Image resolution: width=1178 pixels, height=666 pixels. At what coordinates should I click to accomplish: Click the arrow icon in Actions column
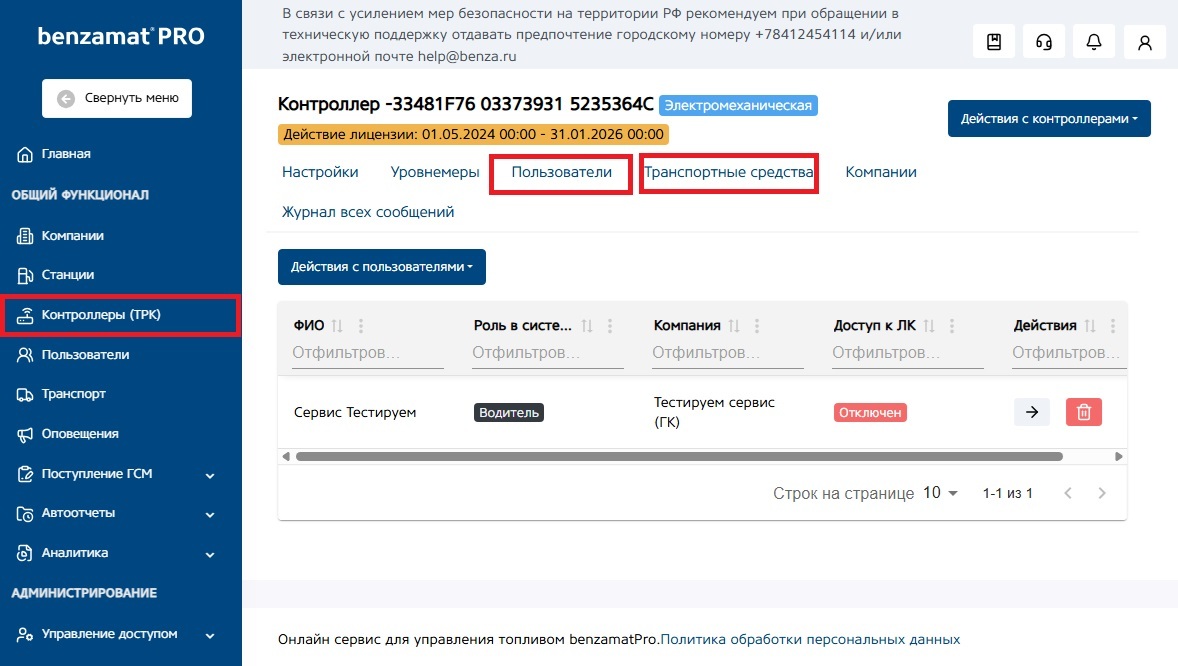[1032, 412]
